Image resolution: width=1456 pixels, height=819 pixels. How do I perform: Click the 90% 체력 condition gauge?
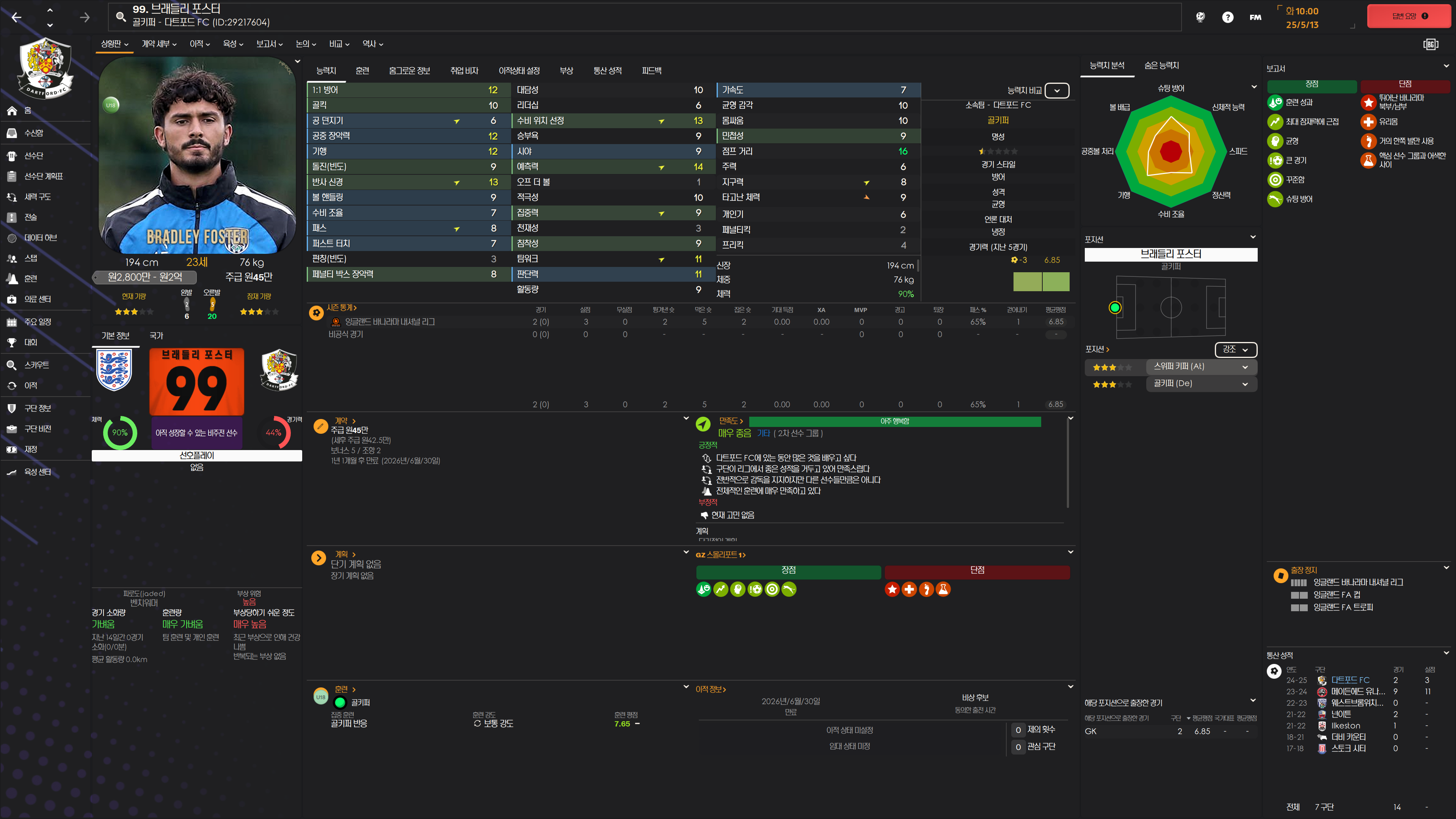(120, 433)
